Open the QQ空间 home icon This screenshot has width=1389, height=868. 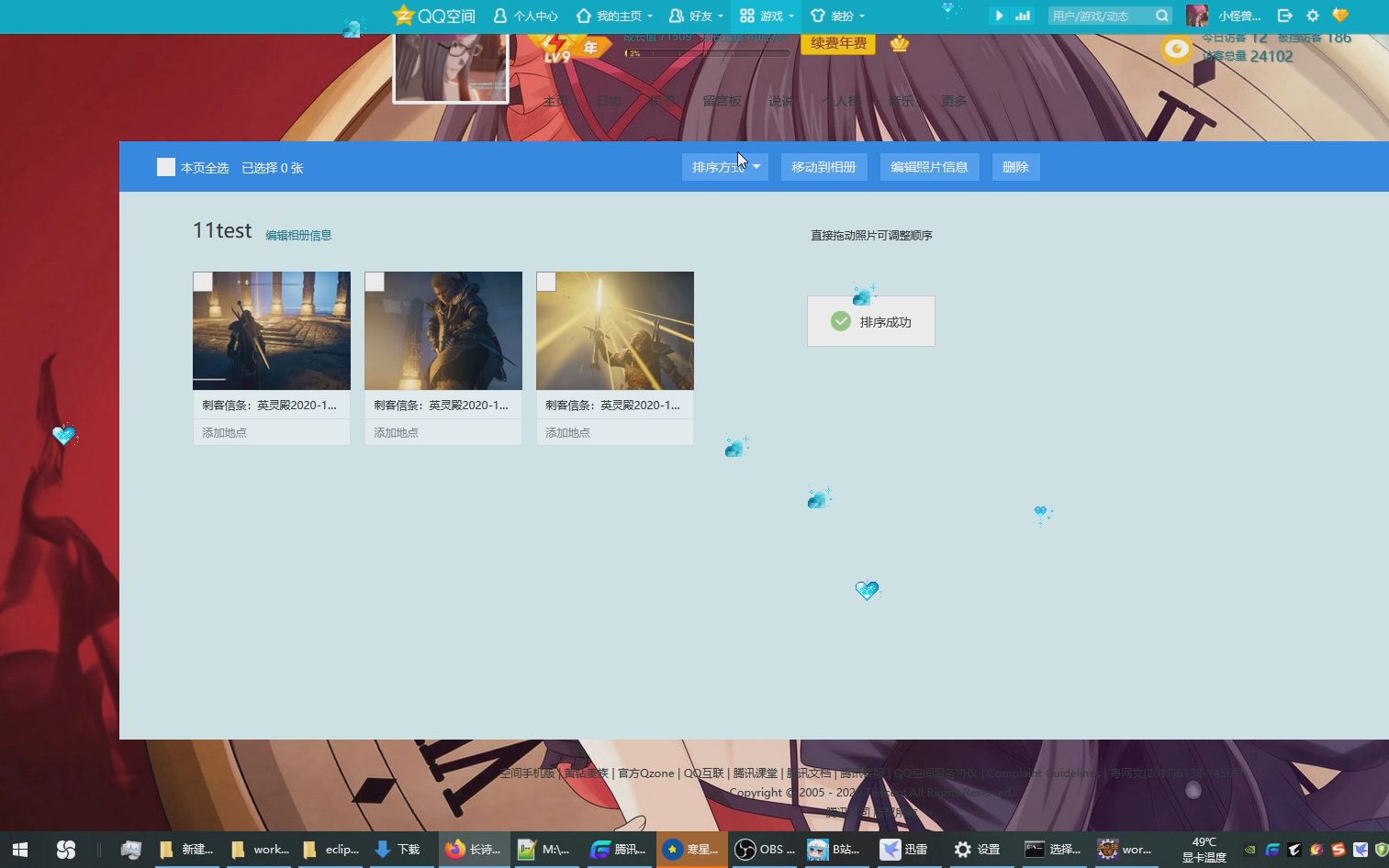[405, 15]
